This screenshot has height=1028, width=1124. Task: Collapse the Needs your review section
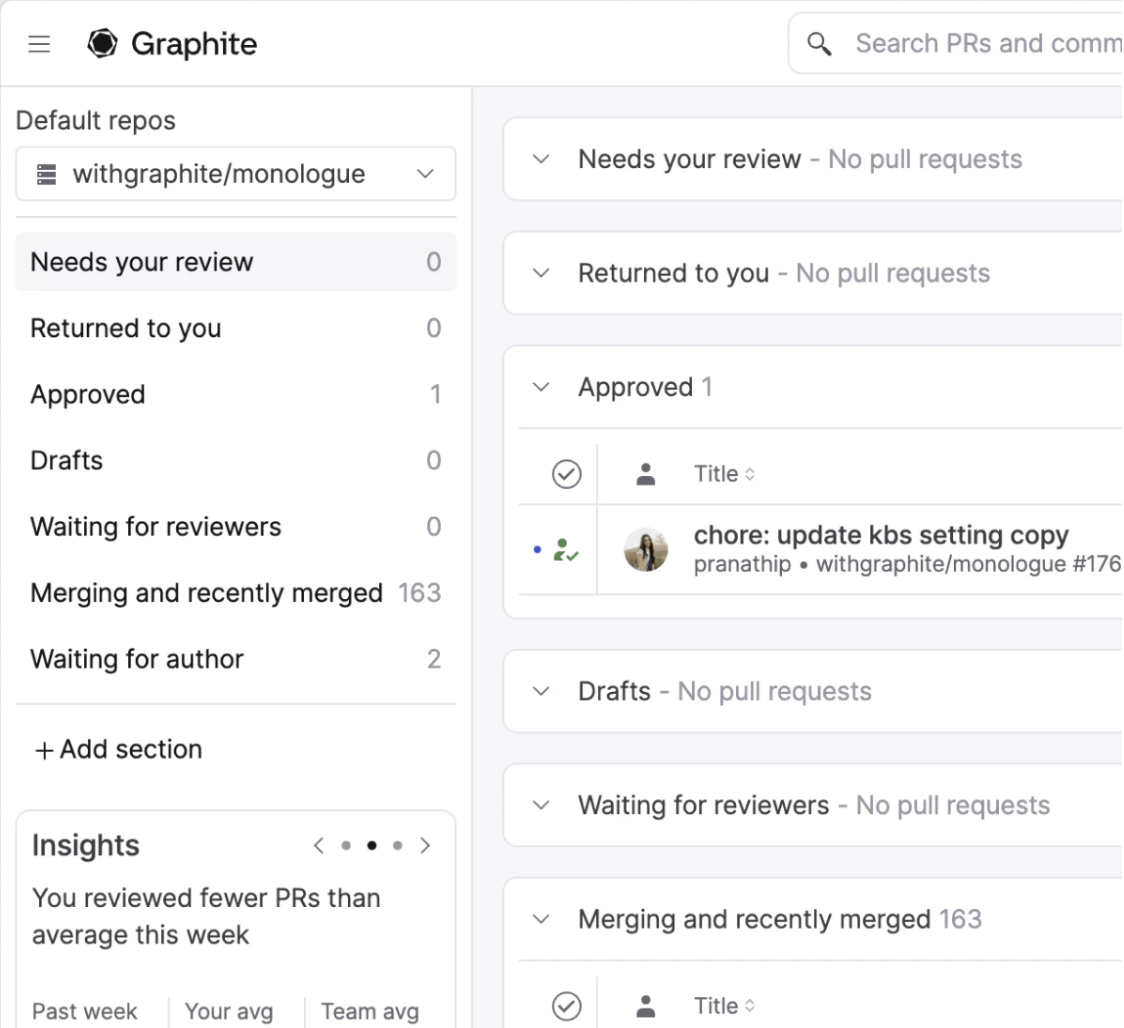(x=540, y=159)
